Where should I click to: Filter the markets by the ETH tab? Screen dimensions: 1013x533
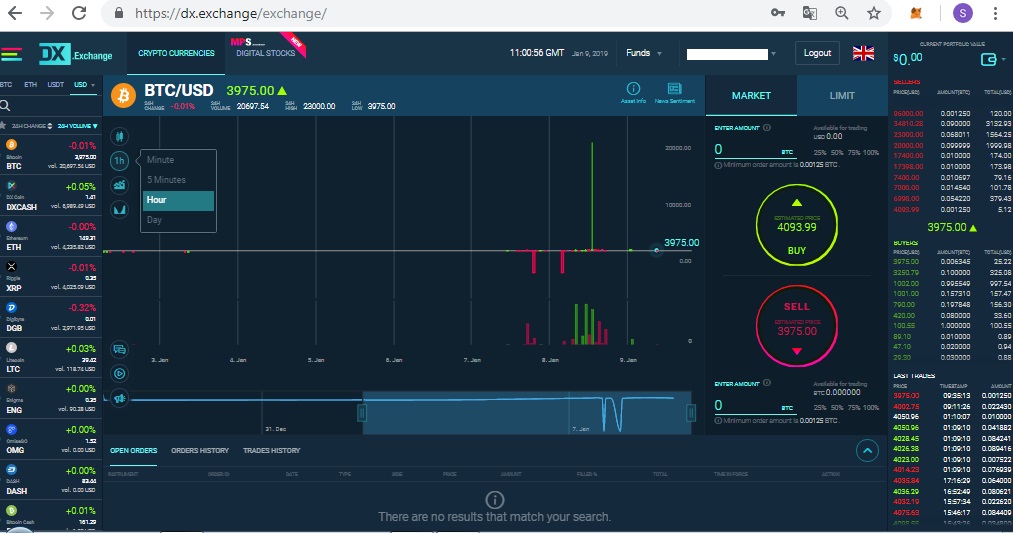pyautogui.click(x=30, y=85)
